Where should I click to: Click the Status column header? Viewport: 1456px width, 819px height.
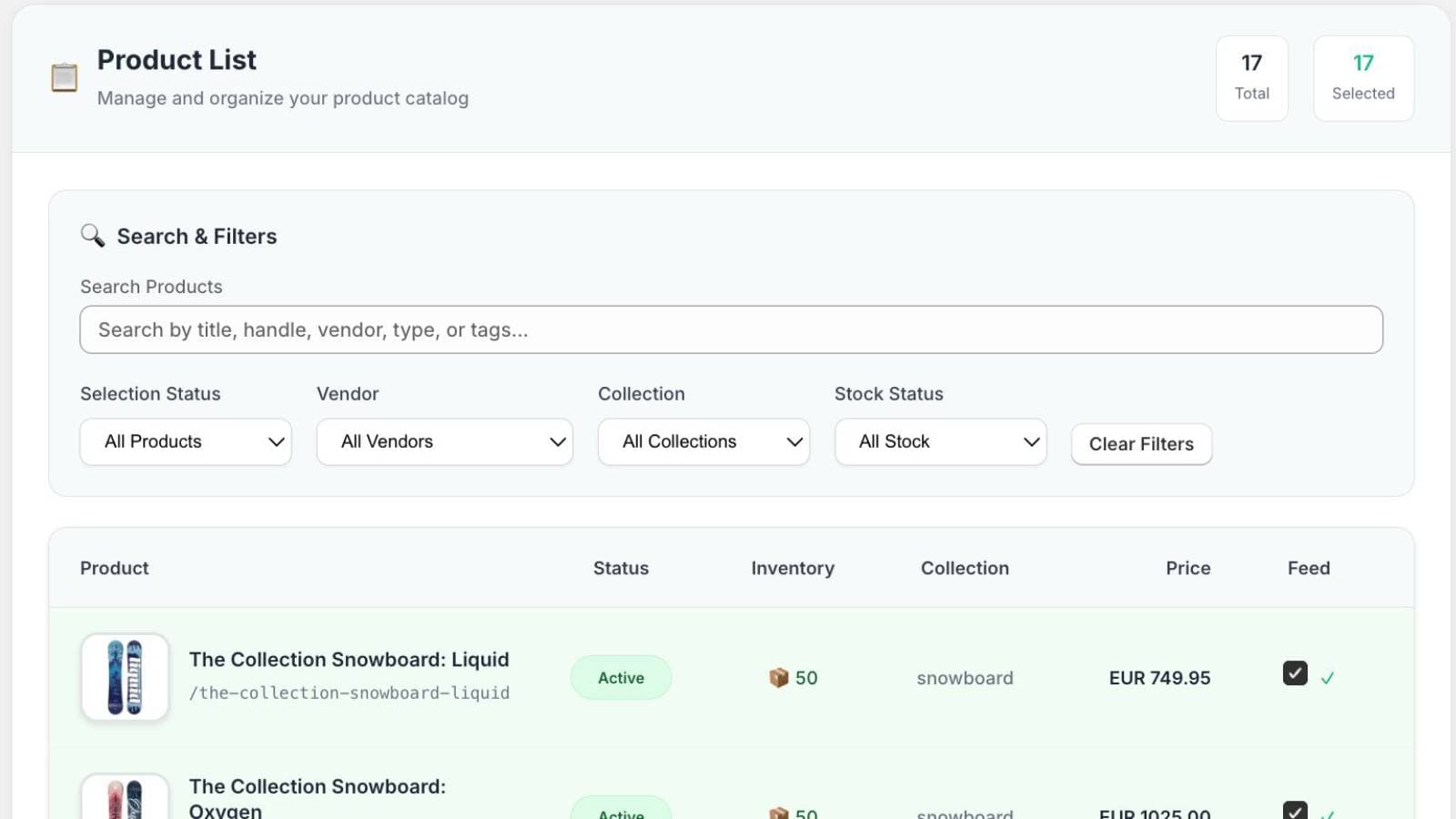coord(621,568)
